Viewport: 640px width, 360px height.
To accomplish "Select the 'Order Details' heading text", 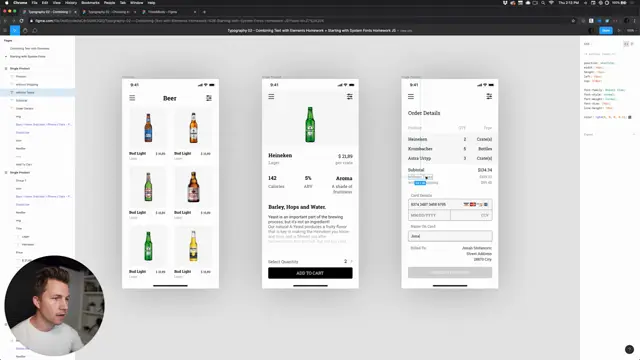I will click(424, 113).
